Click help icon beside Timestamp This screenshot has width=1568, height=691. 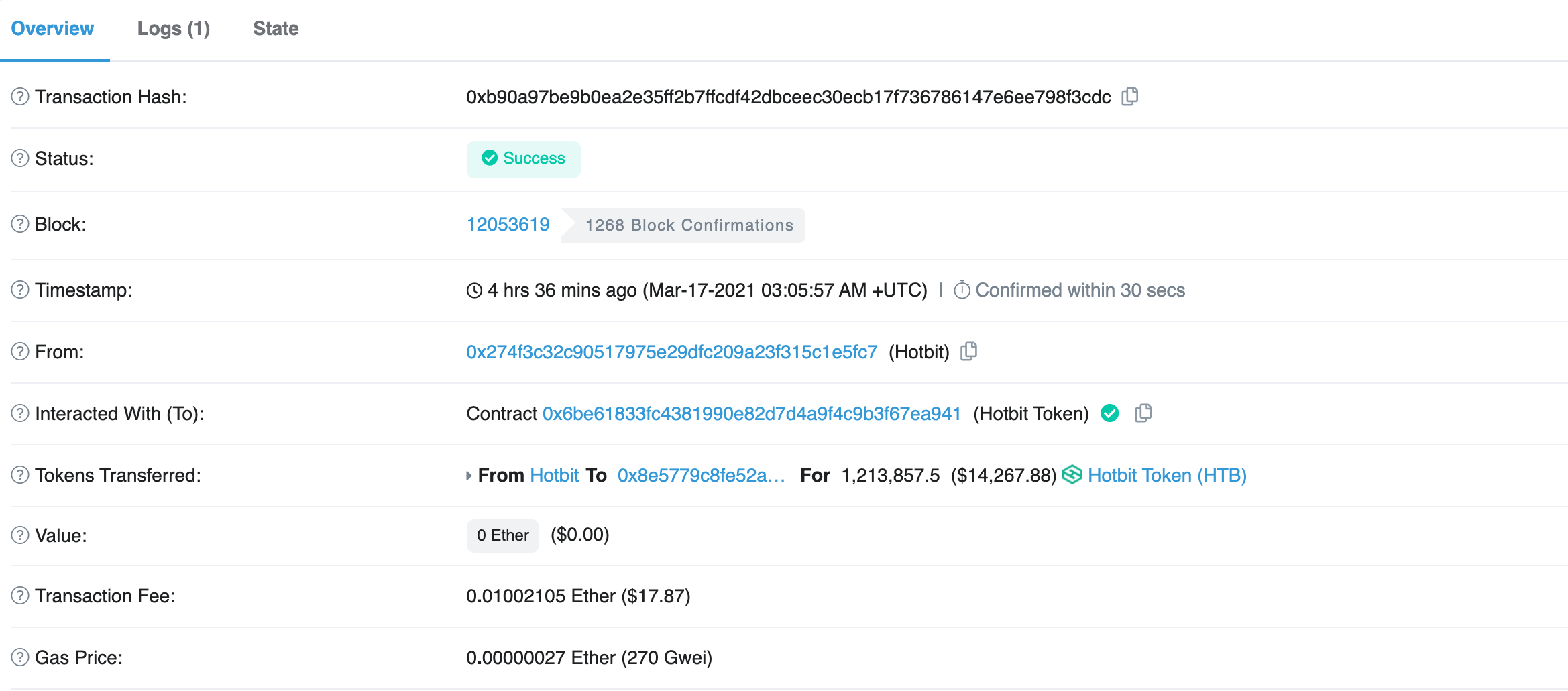[x=20, y=290]
